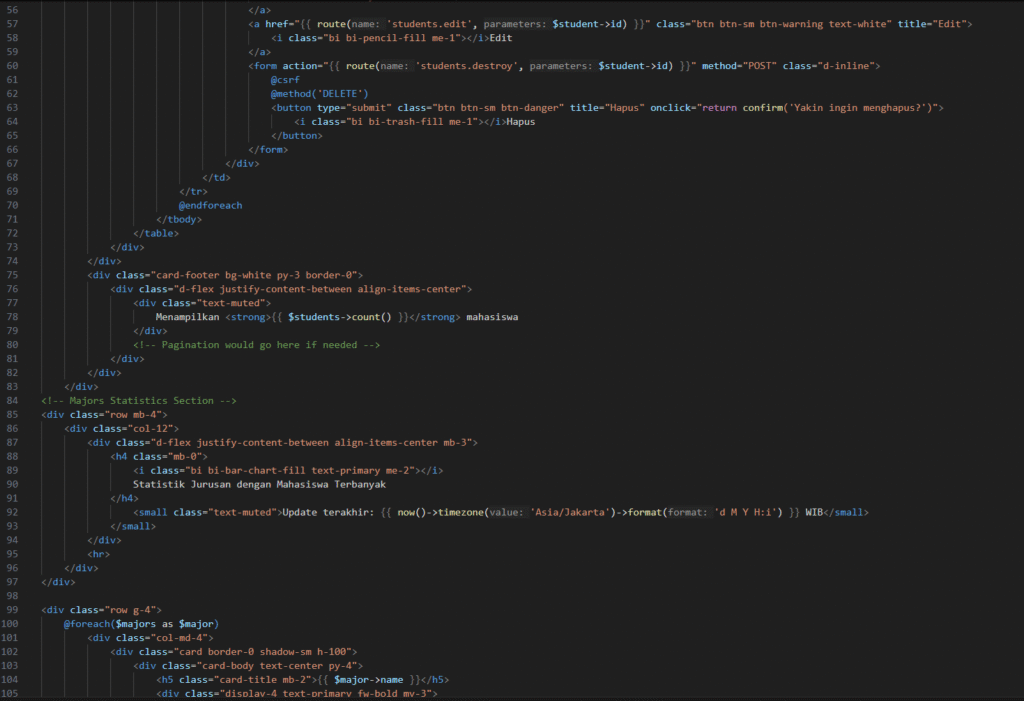Viewport: 1024px width, 701px height.
Task: Place cursor on @endforeach directive
Action: [210, 205]
